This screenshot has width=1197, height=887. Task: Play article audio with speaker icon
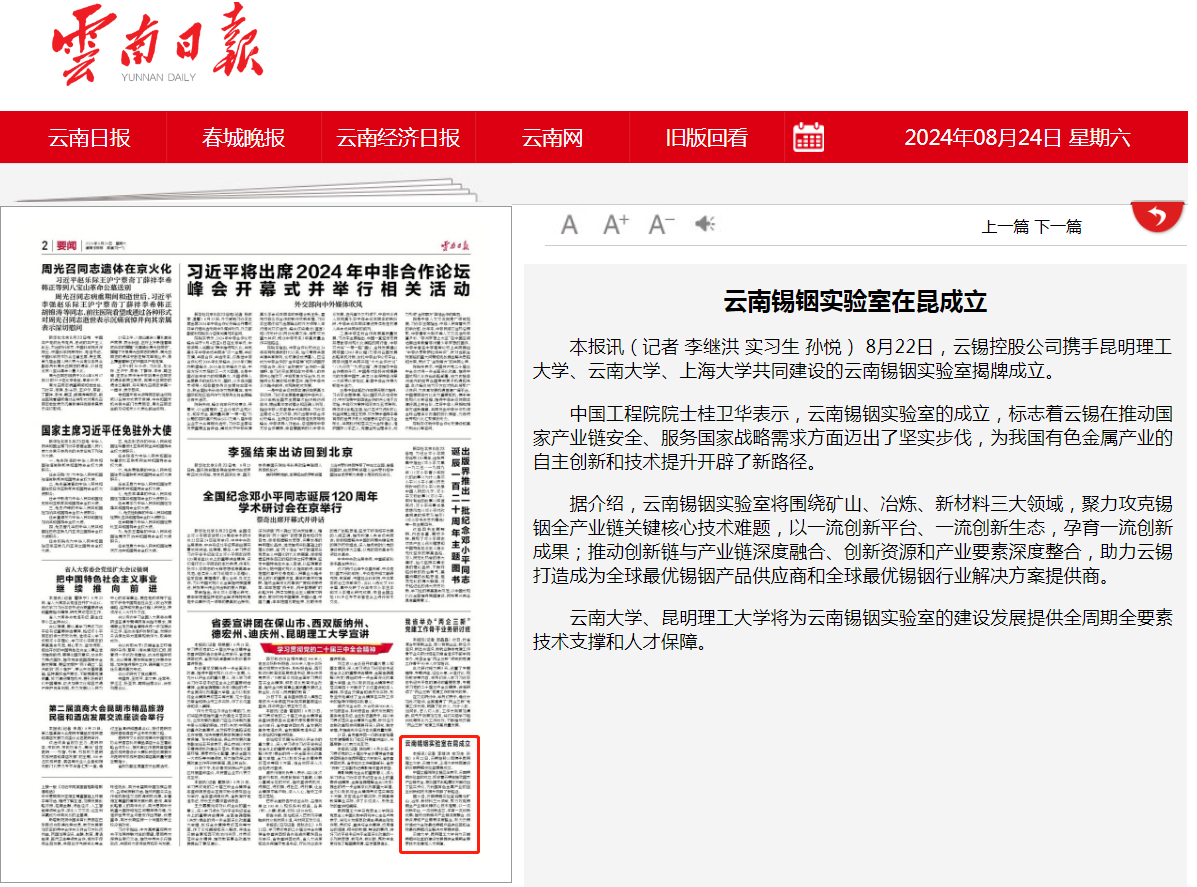(706, 224)
